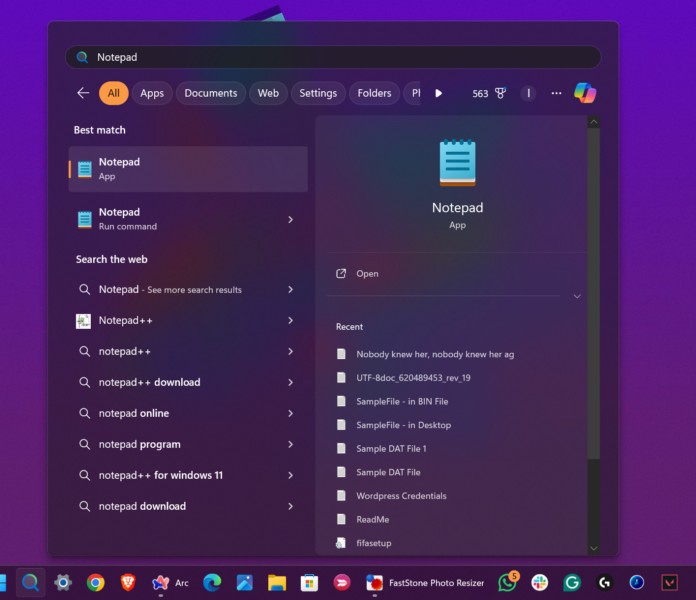The image size is (696, 600).
Task: Select the All filter tab
Action: (x=114, y=93)
